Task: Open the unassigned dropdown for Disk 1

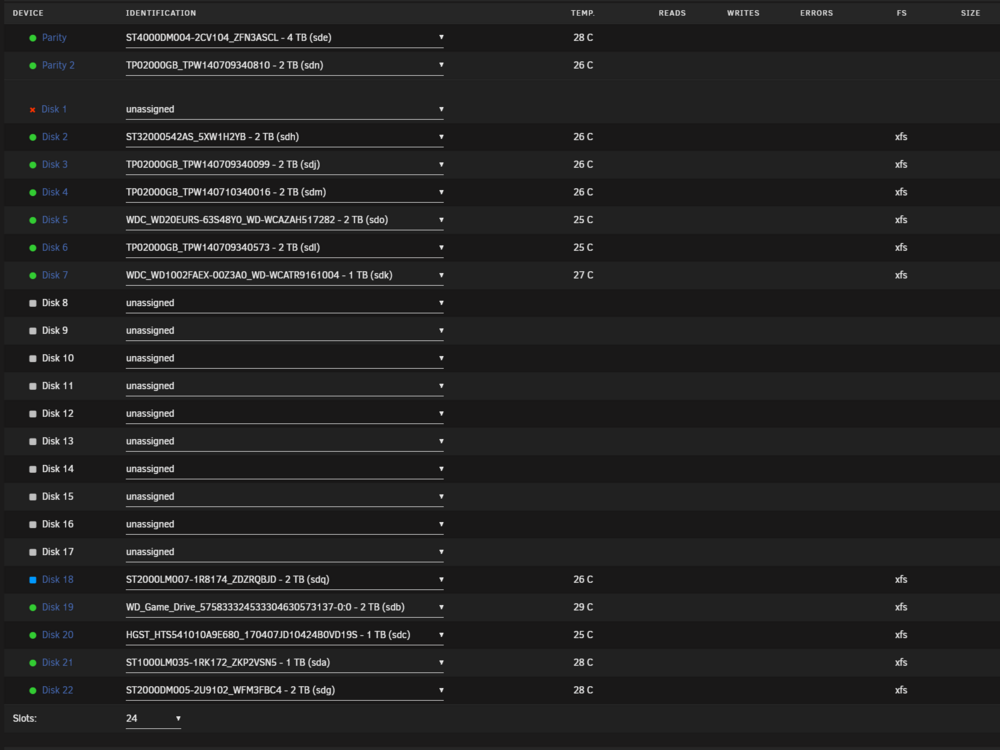Action: (284, 109)
